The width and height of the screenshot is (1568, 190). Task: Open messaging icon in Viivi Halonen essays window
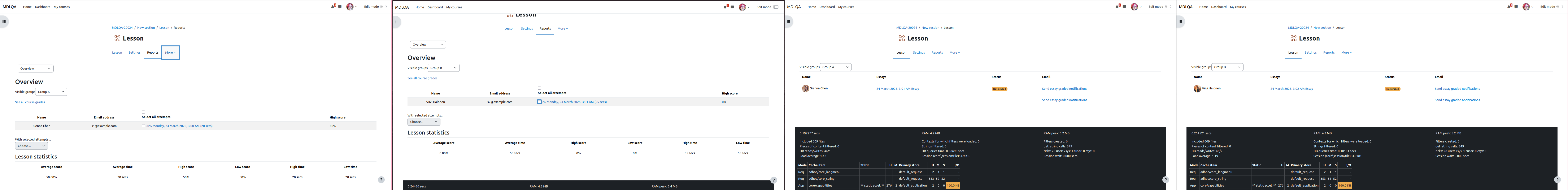pos(1516,7)
